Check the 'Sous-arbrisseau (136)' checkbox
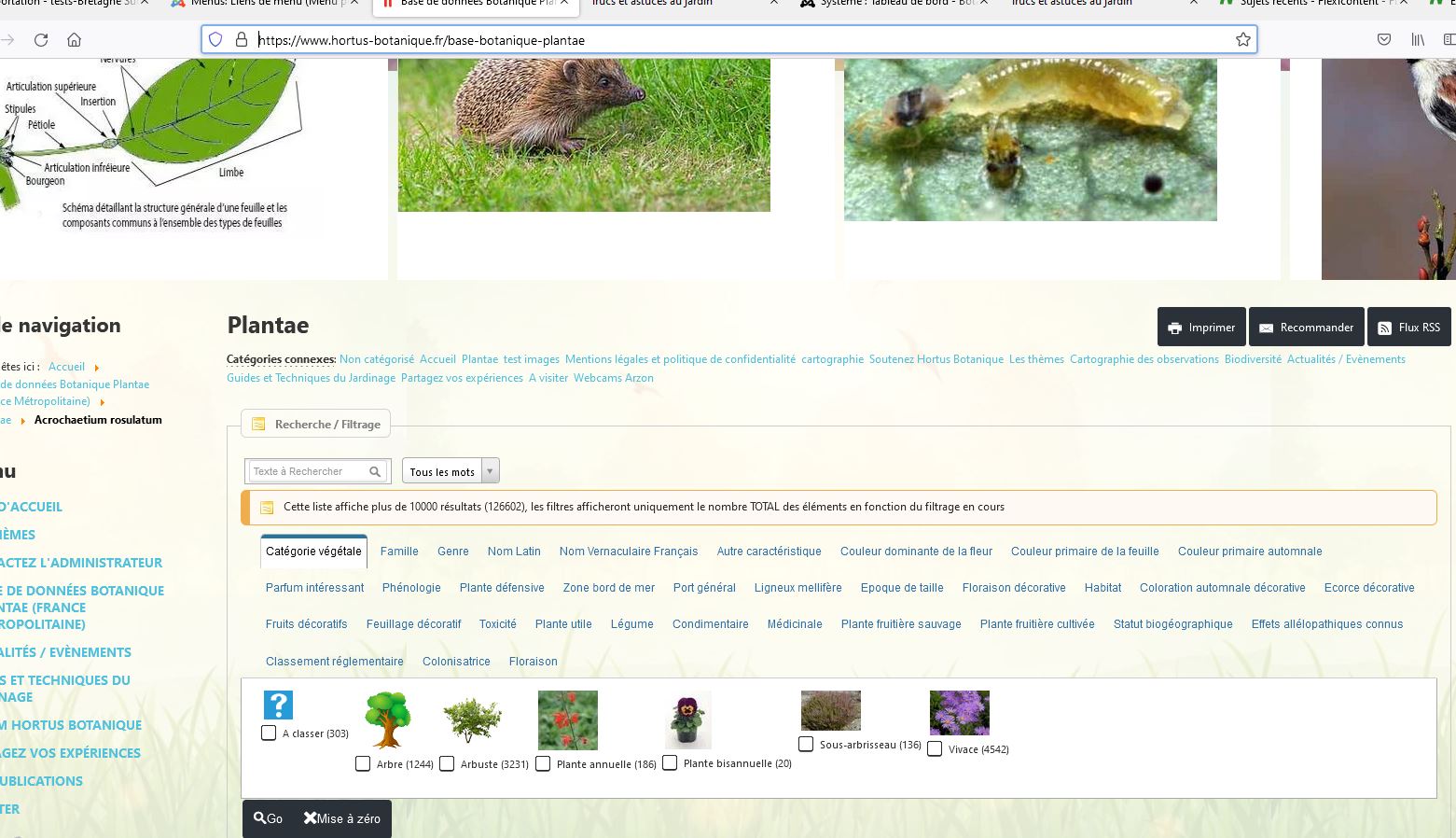 806,744
